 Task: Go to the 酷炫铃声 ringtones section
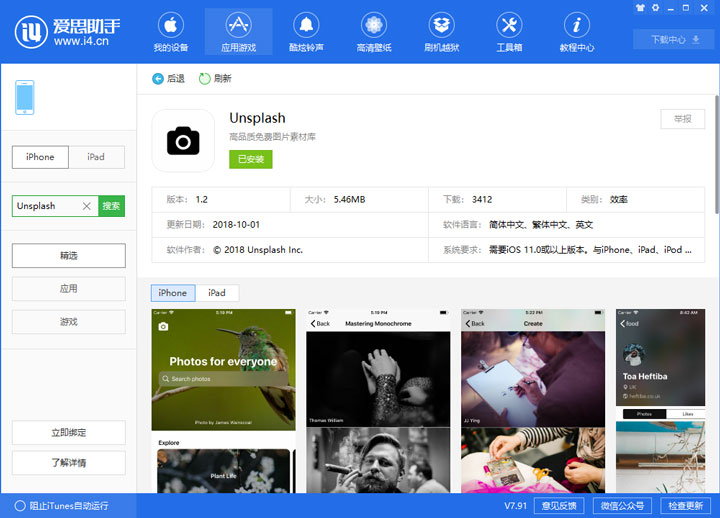[x=306, y=32]
